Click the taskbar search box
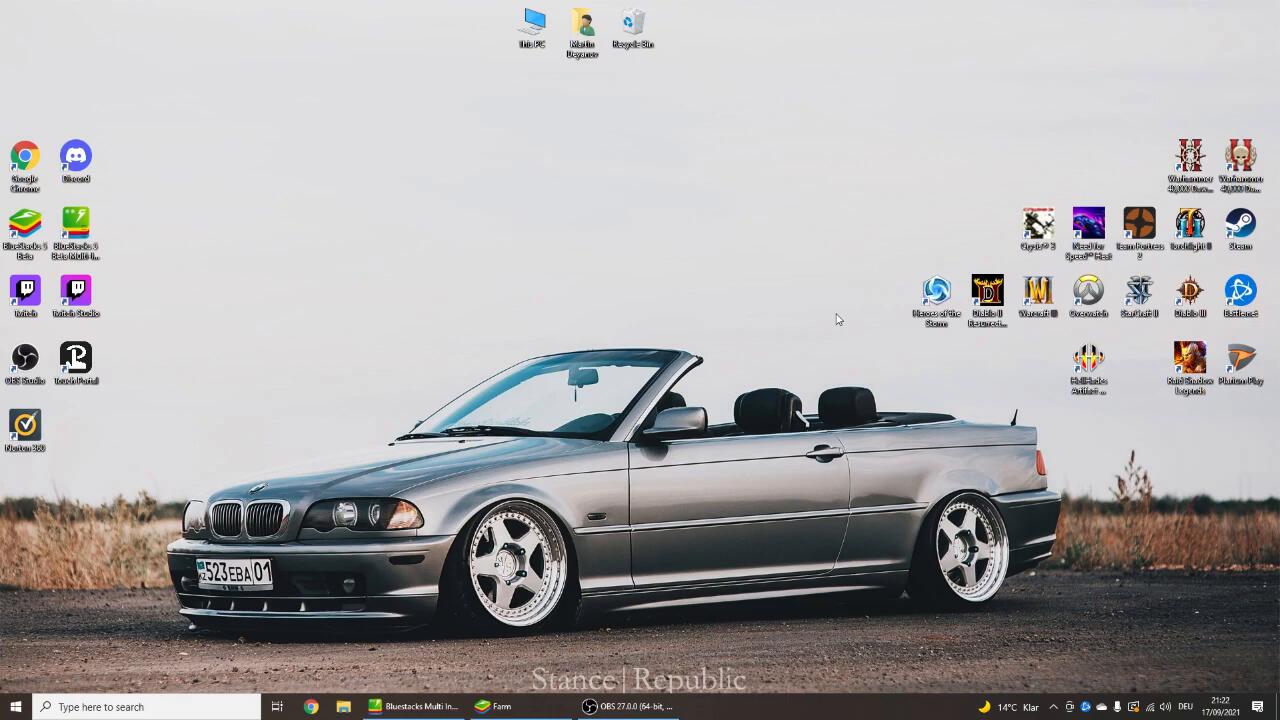Image resolution: width=1280 pixels, height=720 pixels. (x=147, y=707)
